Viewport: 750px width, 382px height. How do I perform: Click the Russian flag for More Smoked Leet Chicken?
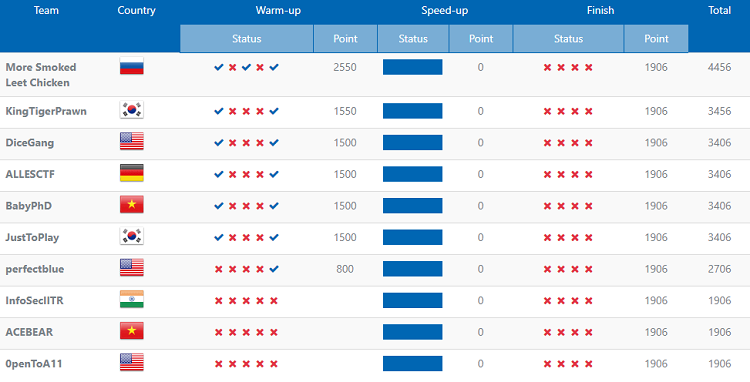(132, 66)
